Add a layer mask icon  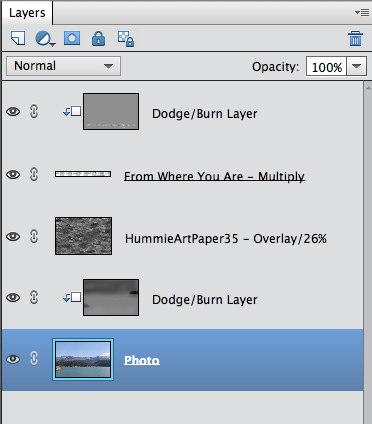click(x=72, y=38)
